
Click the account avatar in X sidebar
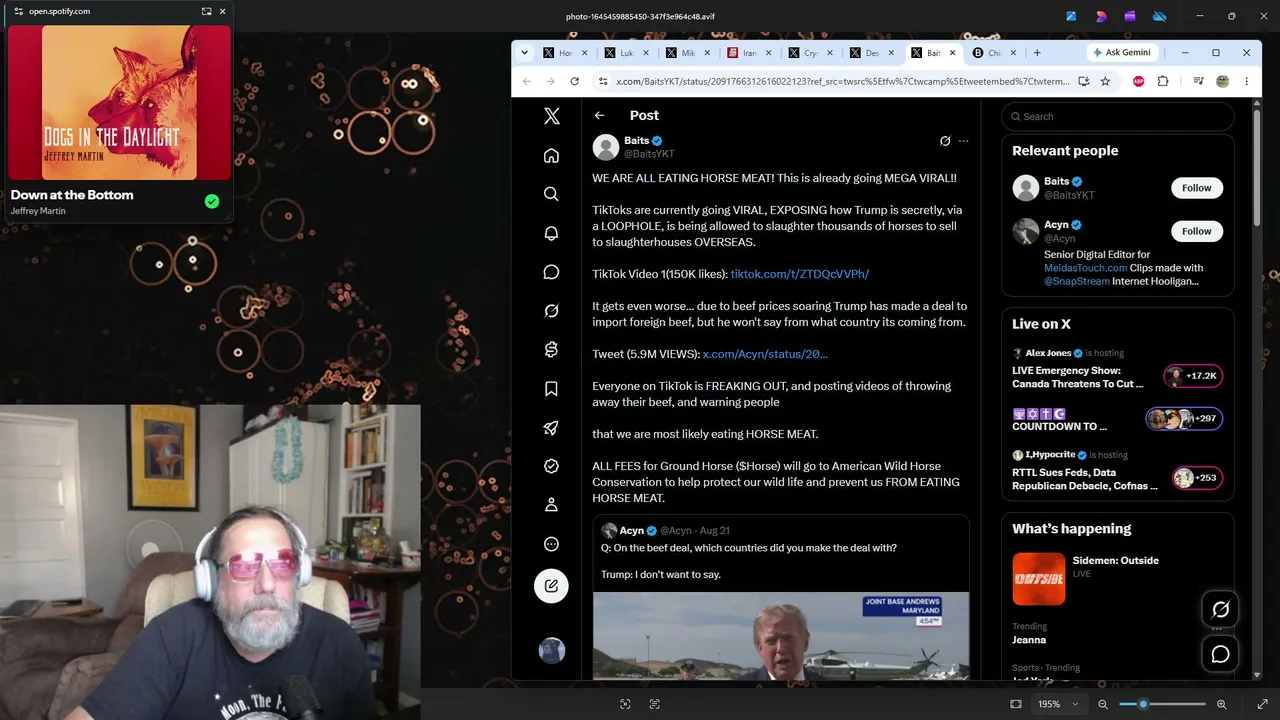point(551,651)
